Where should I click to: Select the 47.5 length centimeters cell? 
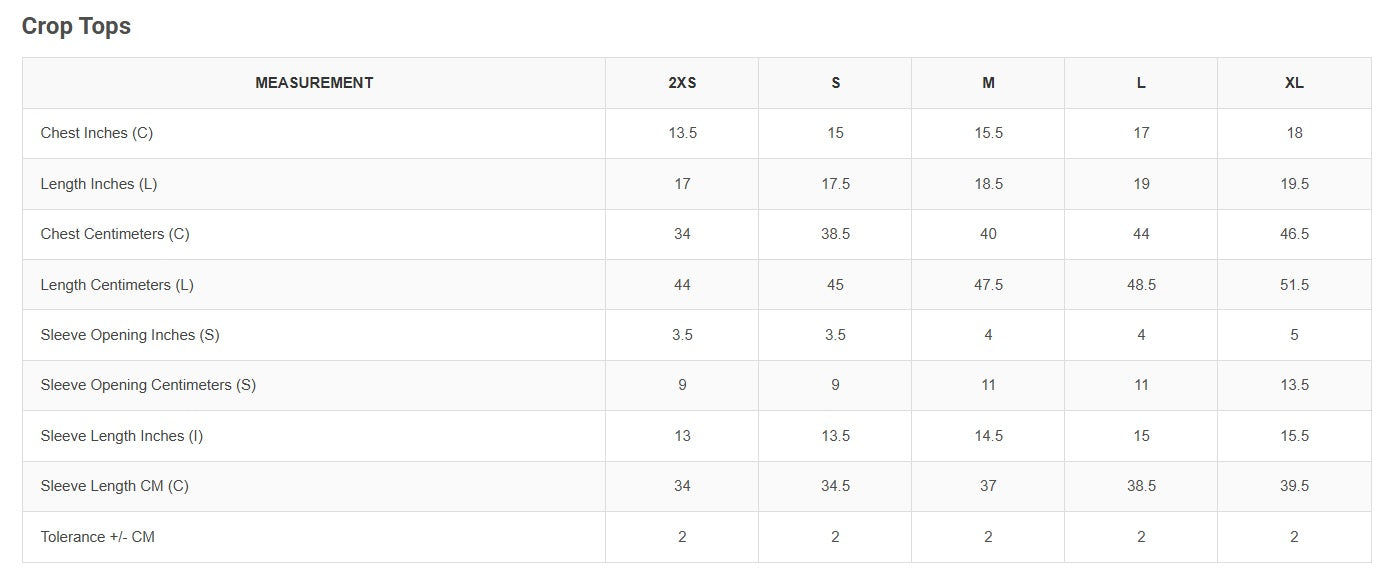pos(988,285)
